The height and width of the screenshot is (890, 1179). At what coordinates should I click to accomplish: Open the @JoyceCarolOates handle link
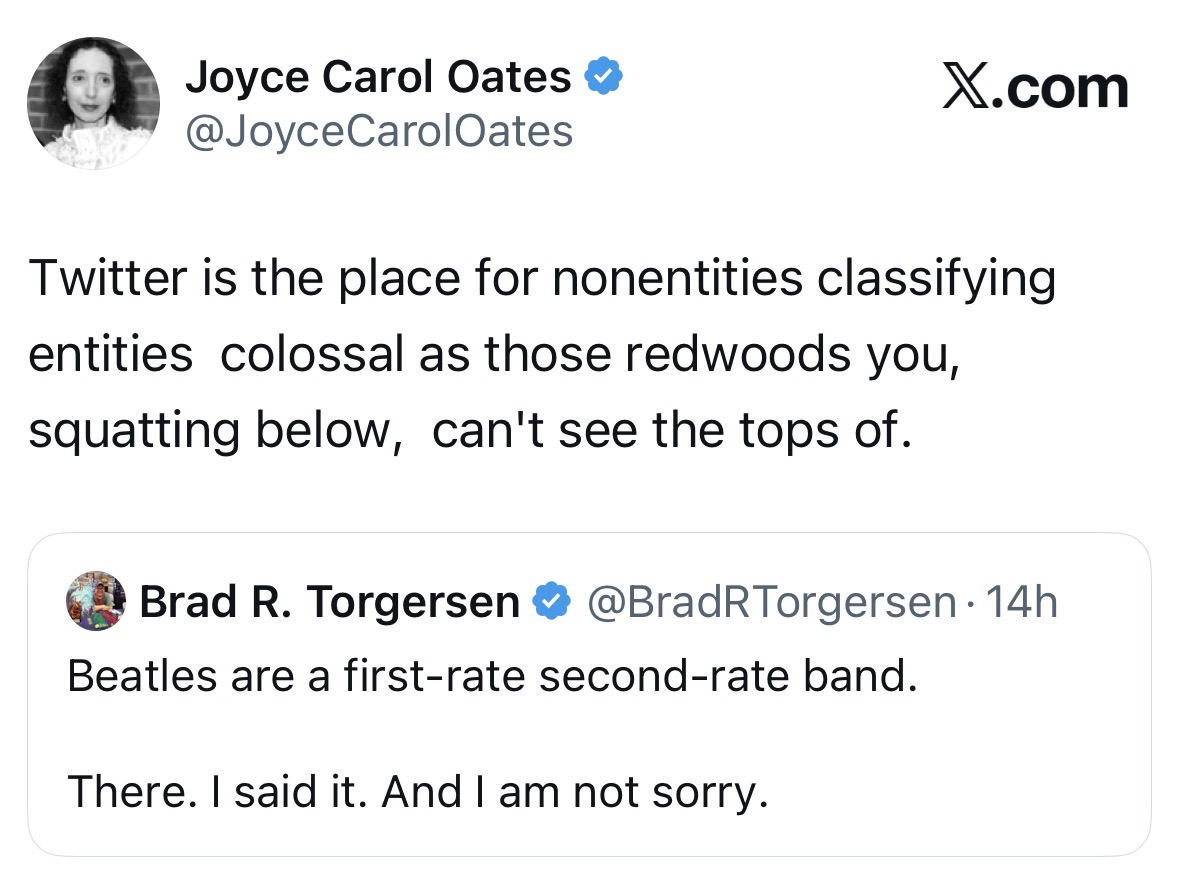378,131
